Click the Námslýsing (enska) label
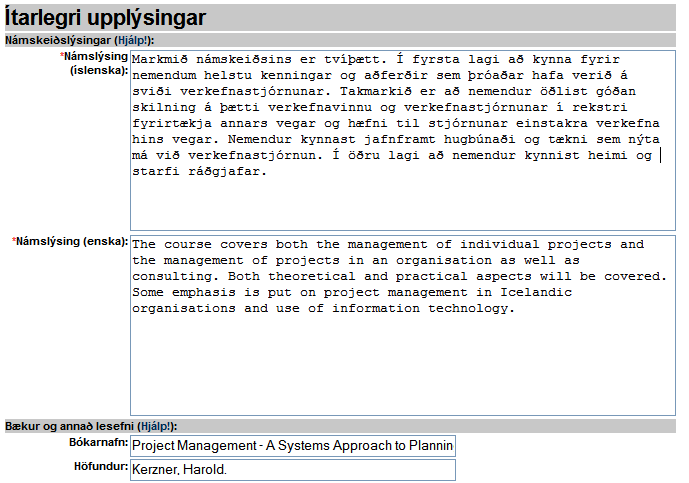Viewport: 689px width, 483px height. pyautogui.click(x=73, y=242)
